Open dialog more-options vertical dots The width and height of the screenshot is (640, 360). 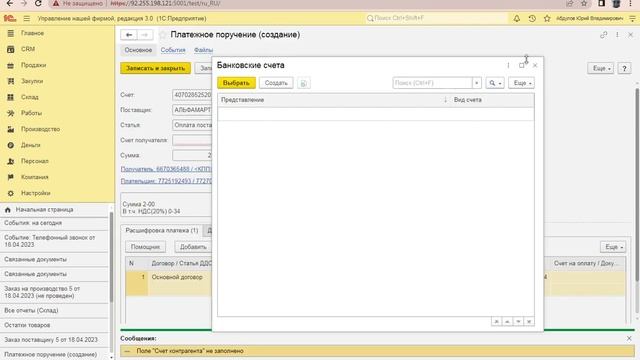point(508,65)
